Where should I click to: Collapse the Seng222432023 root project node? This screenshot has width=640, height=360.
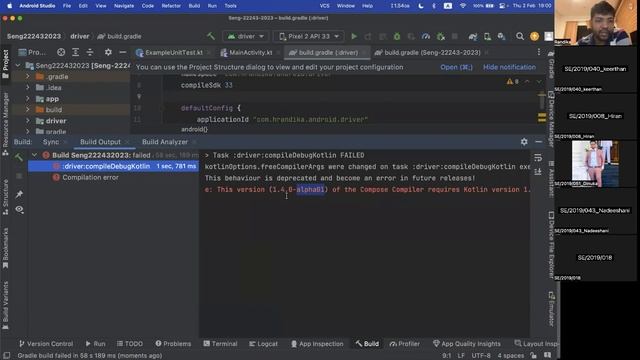pos(18,66)
